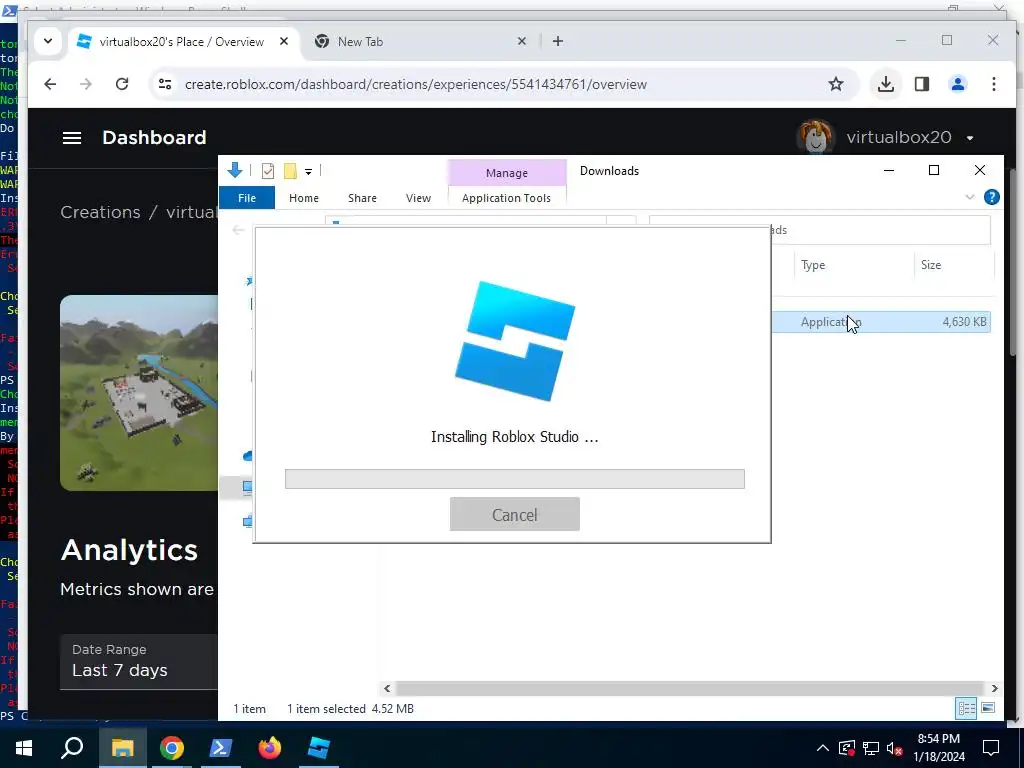Open a new Chrome tab with plus button
The height and width of the screenshot is (768, 1024).
[x=557, y=41]
